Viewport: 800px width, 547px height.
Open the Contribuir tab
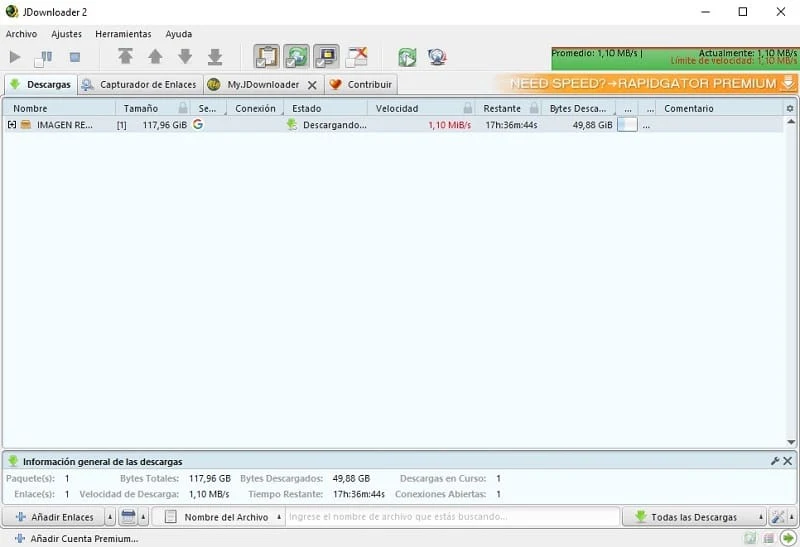point(361,85)
